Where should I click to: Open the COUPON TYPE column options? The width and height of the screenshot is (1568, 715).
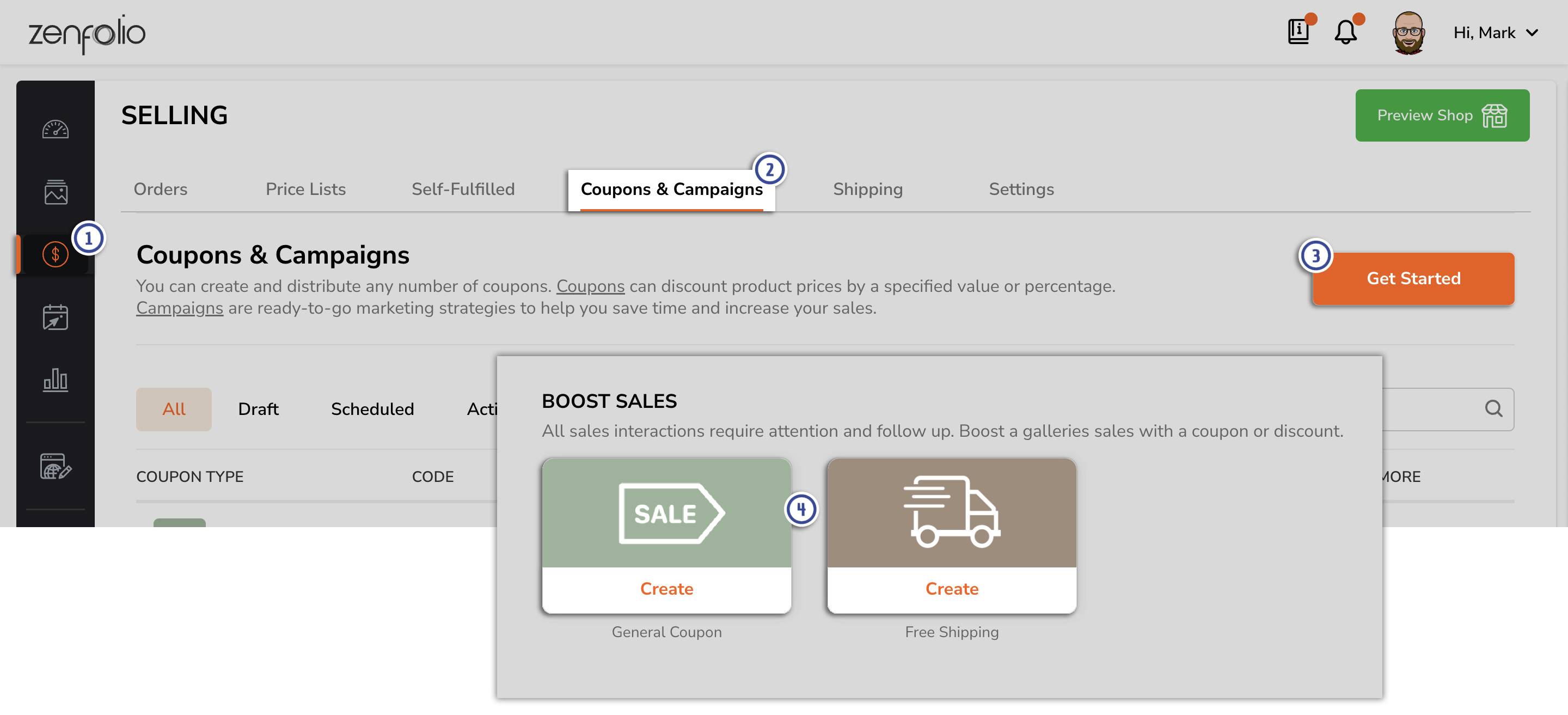190,476
